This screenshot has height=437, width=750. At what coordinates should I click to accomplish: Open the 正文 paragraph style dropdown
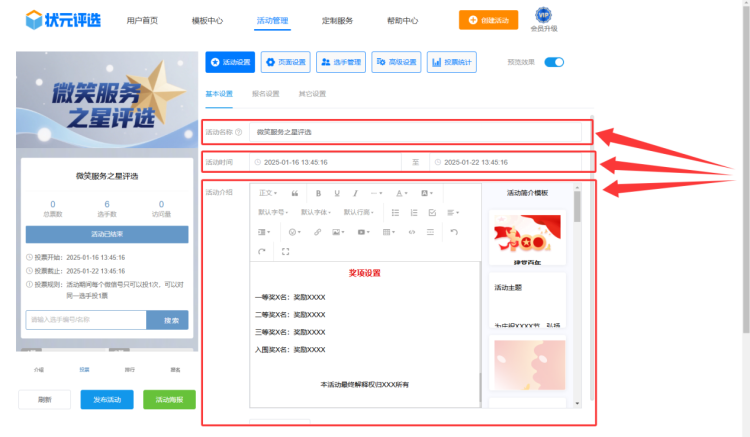click(x=269, y=193)
